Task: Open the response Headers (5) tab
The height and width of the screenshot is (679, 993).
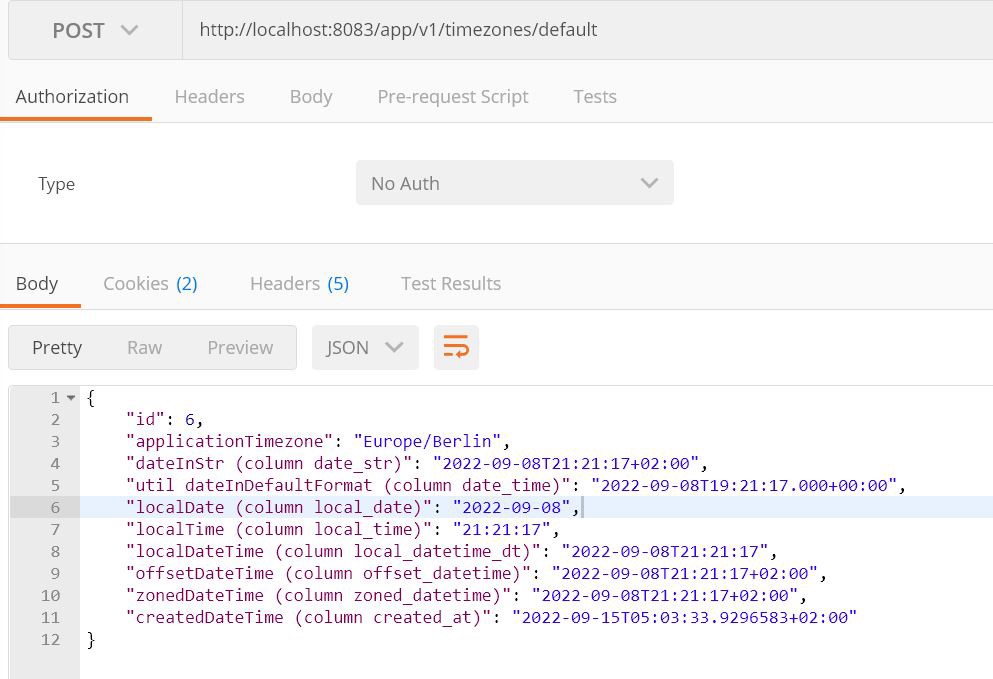Action: tap(299, 283)
